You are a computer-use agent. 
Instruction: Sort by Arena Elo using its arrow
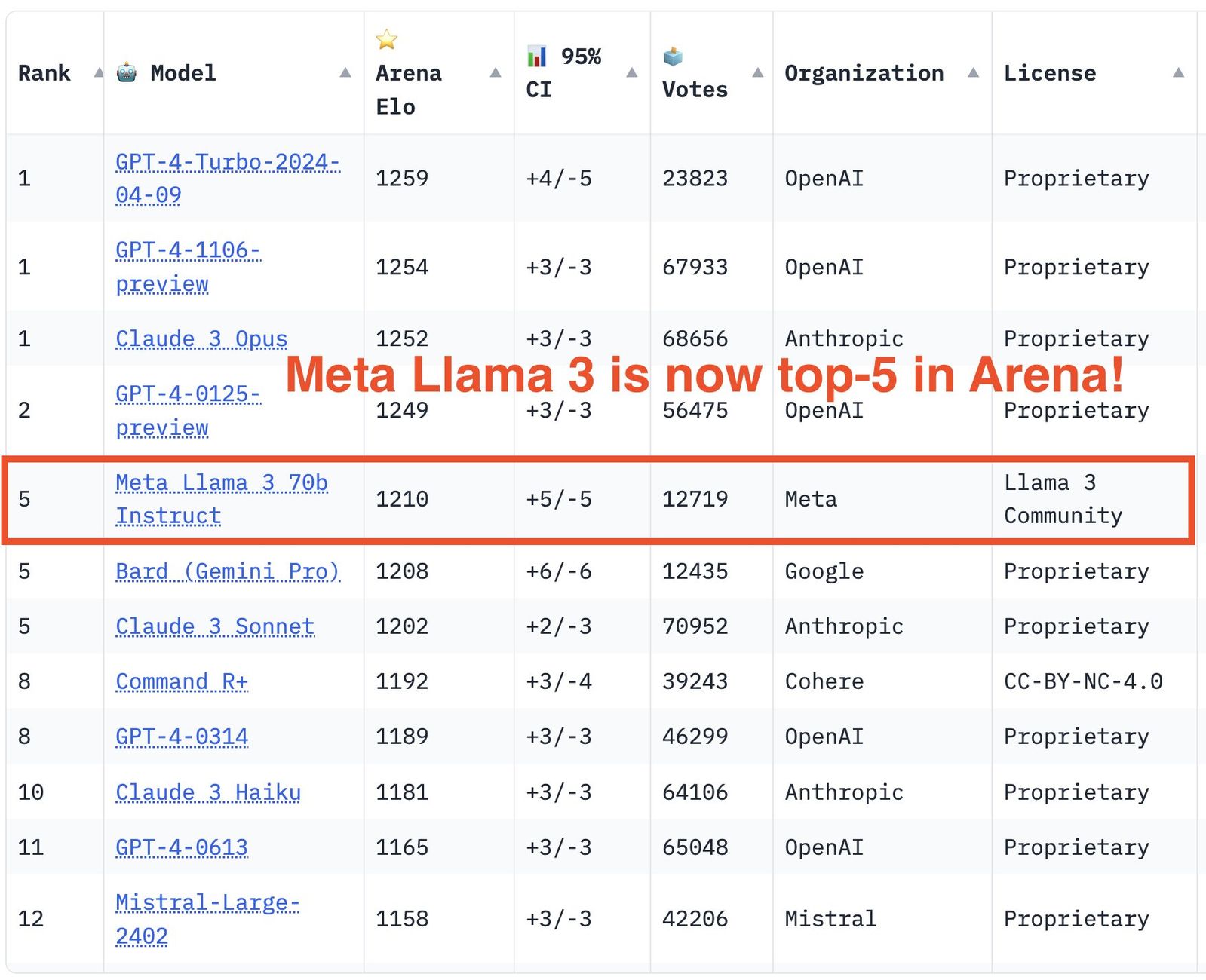[496, 72]
